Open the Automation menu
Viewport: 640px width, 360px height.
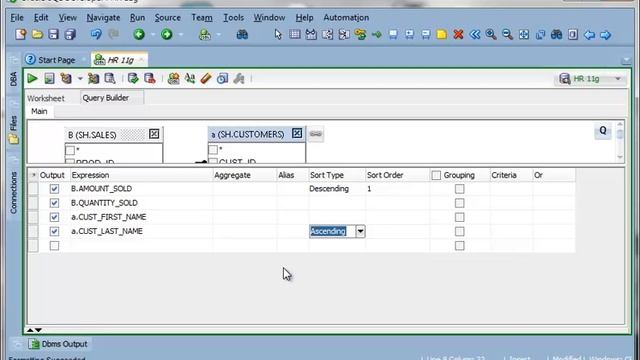coord(346,18)
